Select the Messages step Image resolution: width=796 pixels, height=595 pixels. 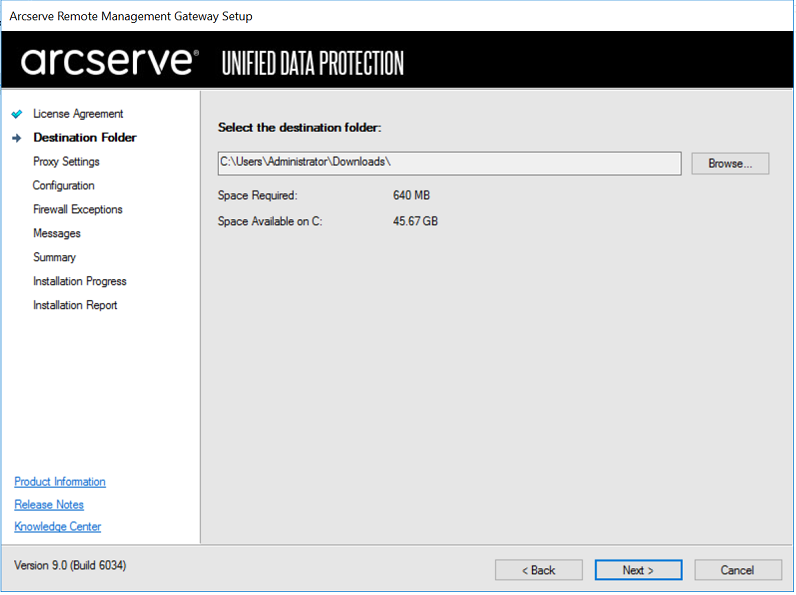[x=57, y=233]
